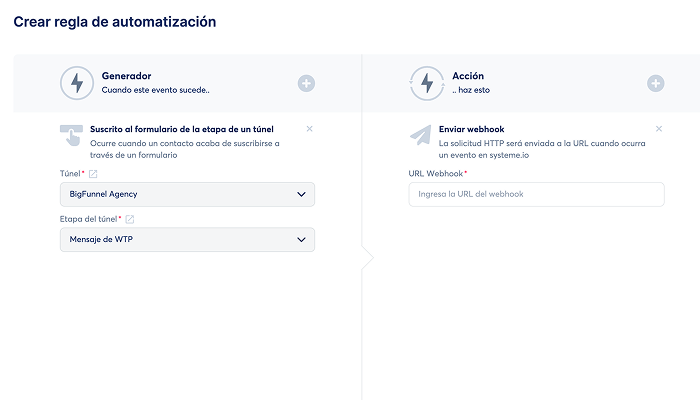Click the Enviar webhook paper plane icon
This screenshot has height=401, width=700.
coord(421,136)
